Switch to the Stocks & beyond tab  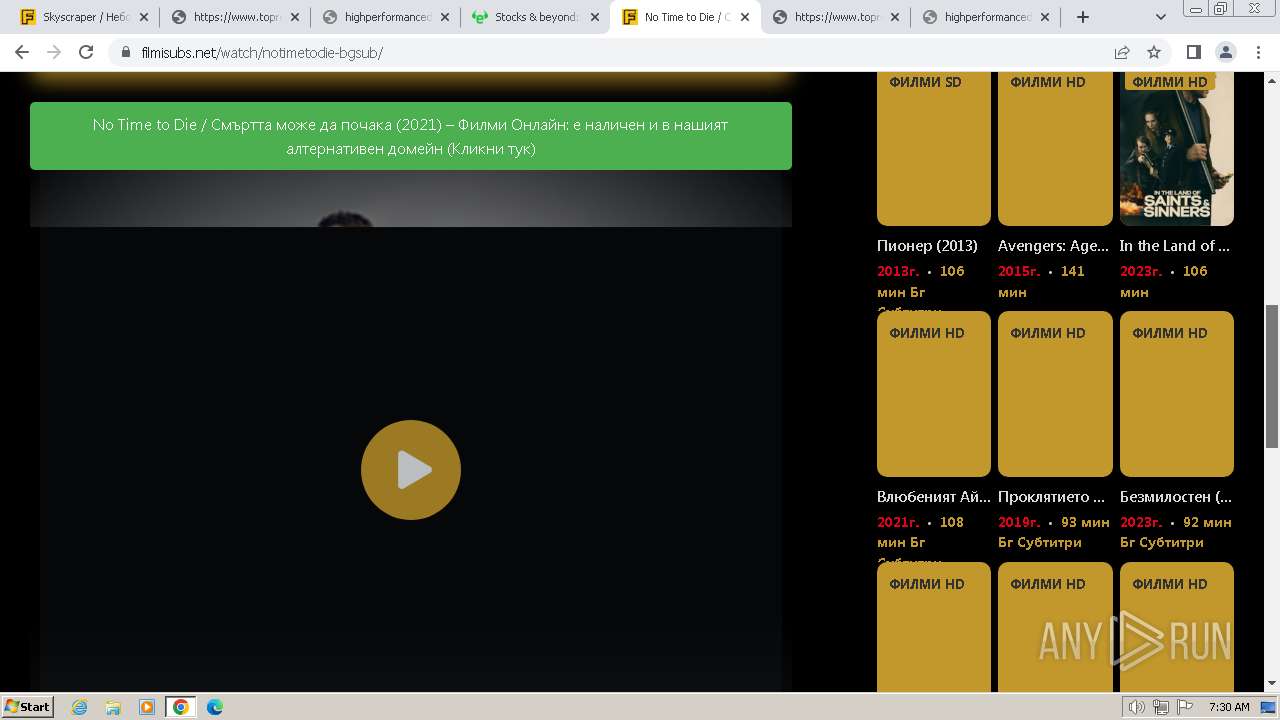point(535,17)
